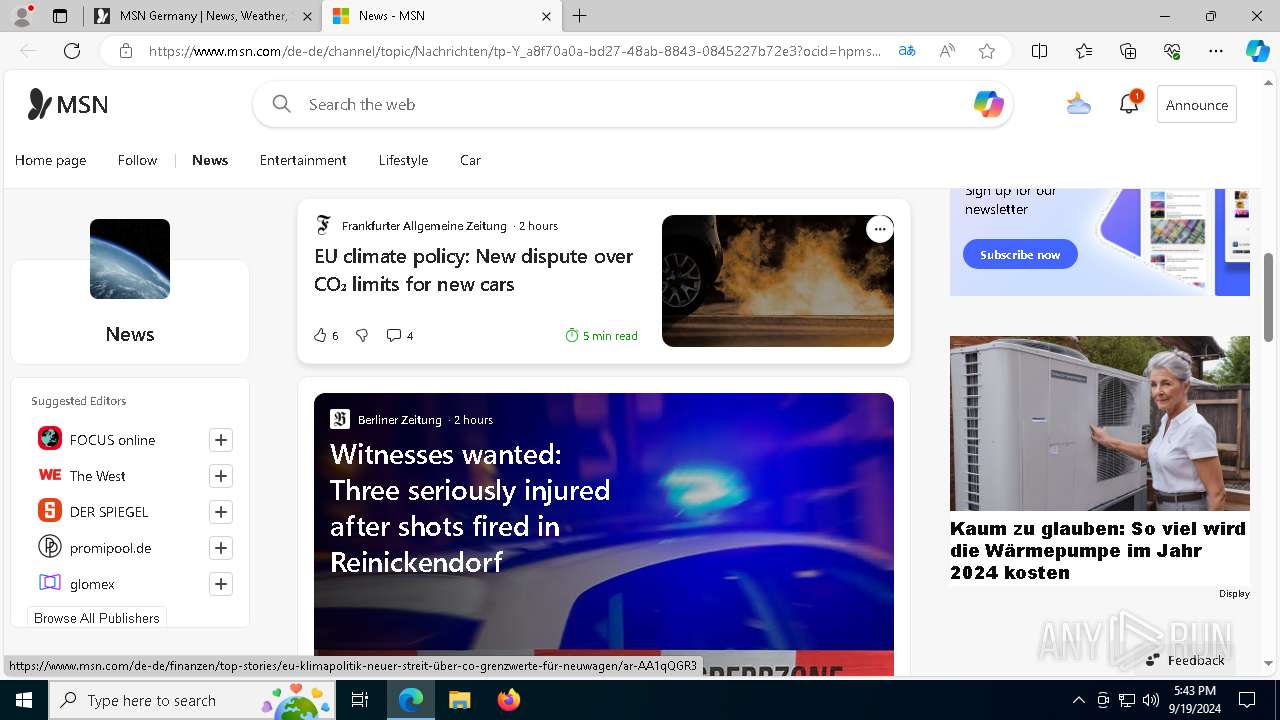The image size is (1280, 720).
Task: View site information lock icon
Action: [126, 51]
